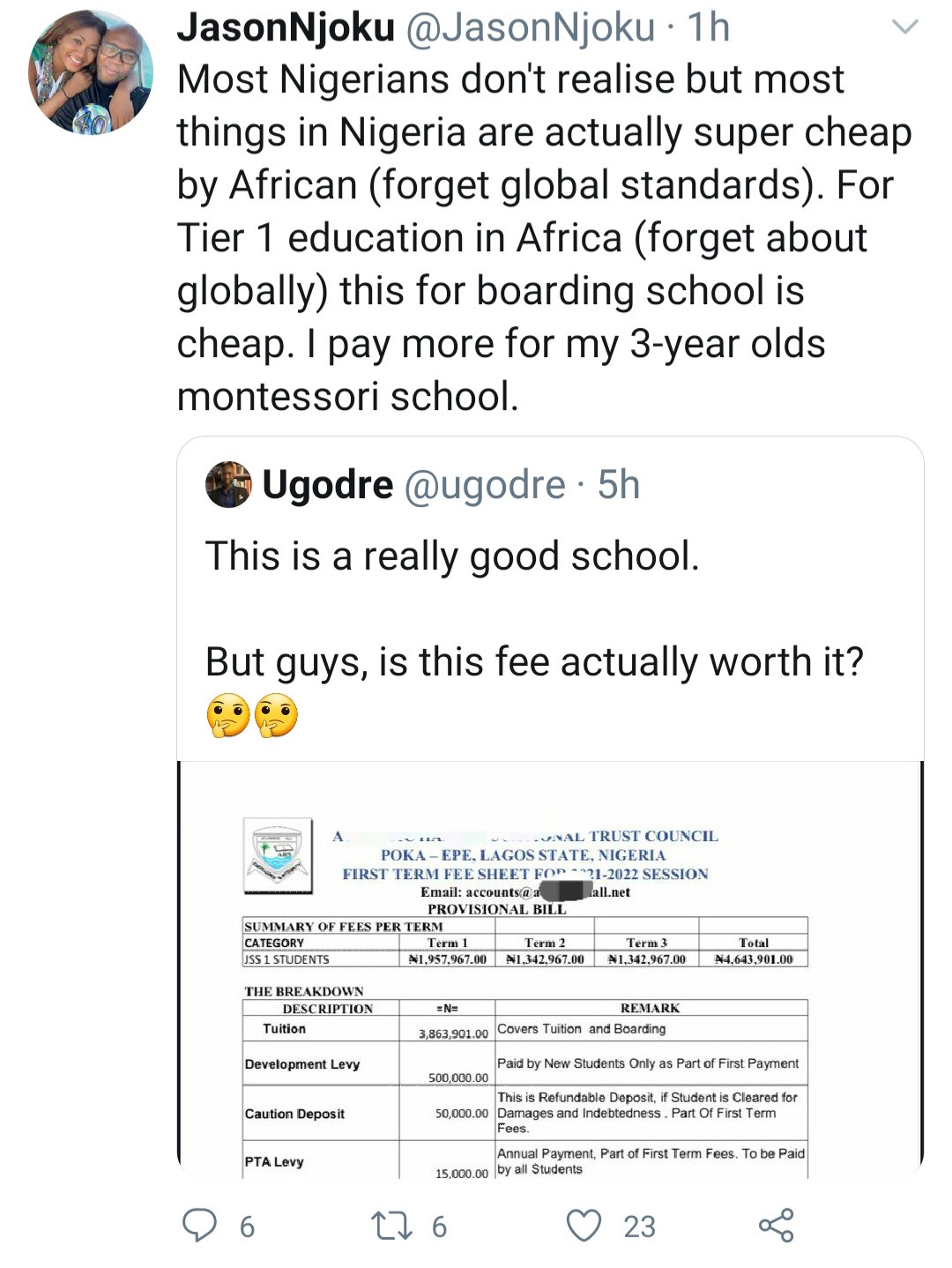Tap the @ugodre handle
Screen dimensions: 952x1268
point(484,484)
